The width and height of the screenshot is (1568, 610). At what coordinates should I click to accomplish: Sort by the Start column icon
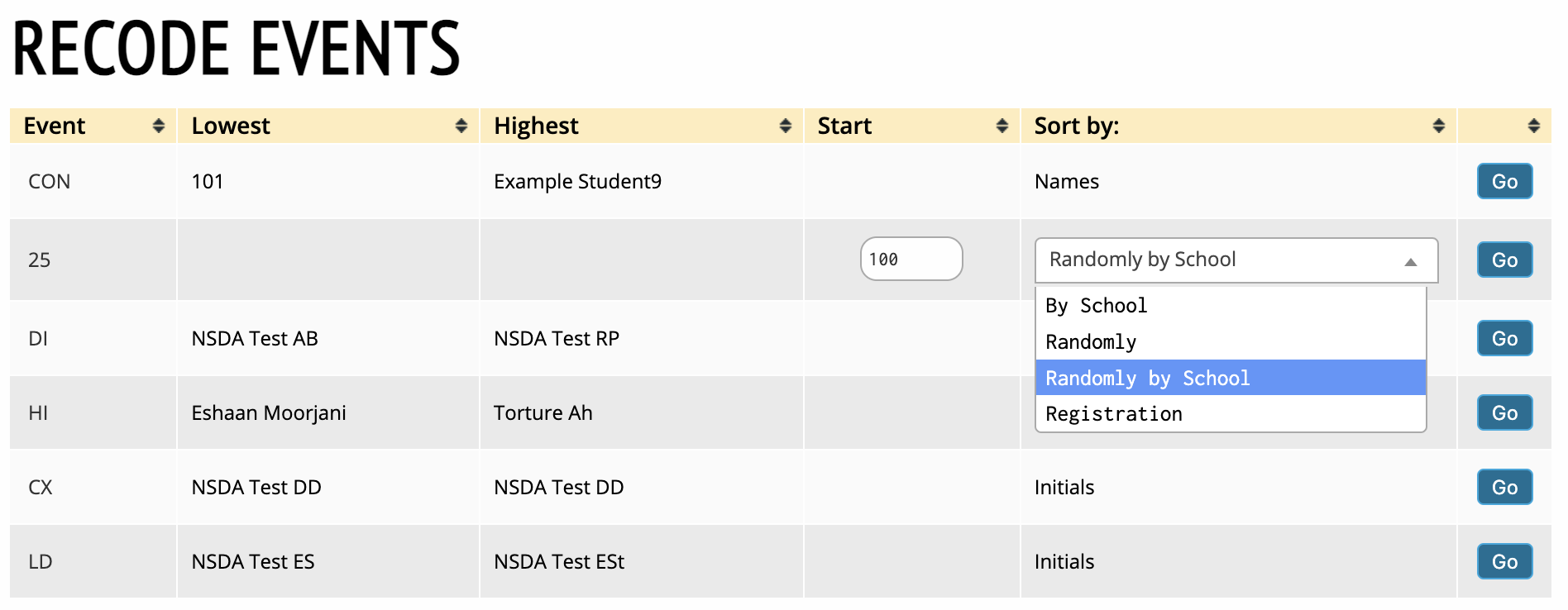tap(1002, 126)
